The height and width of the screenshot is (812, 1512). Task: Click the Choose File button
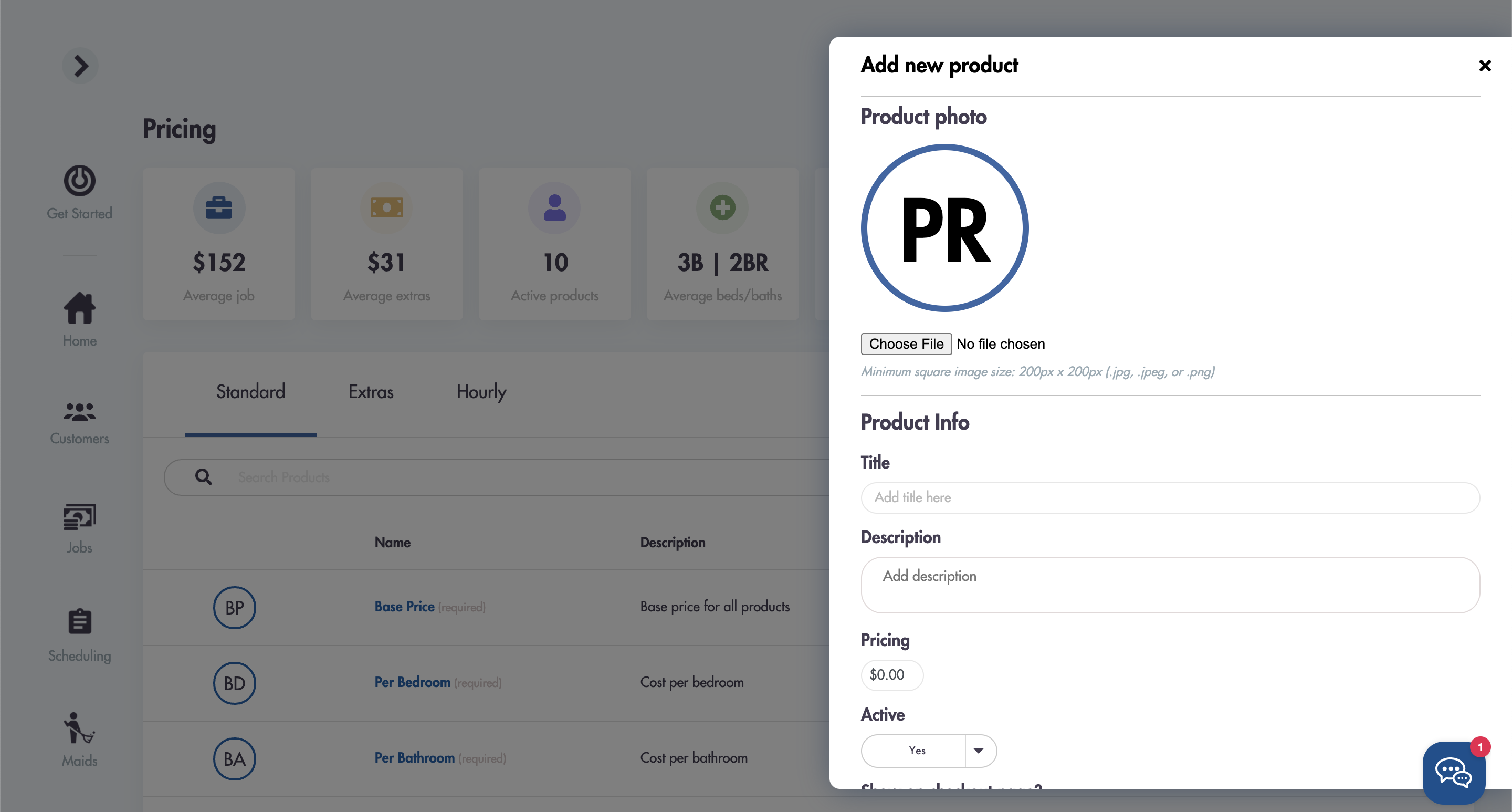pos(906,344)
